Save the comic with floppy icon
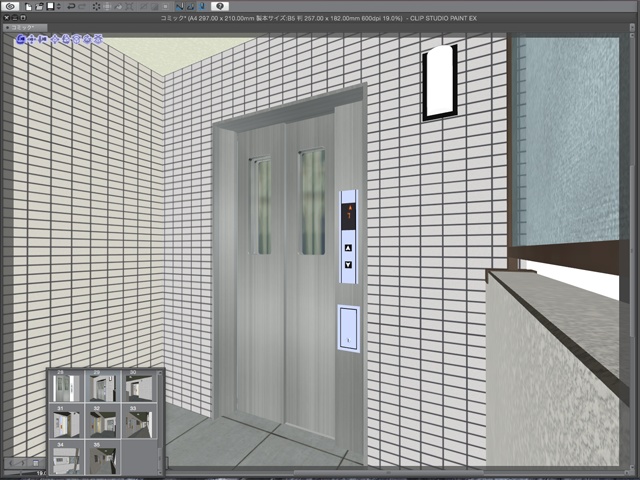640x480 pixels. (50, 7)
